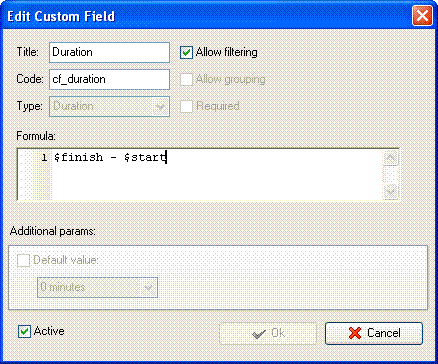Uncheck the Active checkbox
The image size is (438, 364).
[x=24, y=331]
